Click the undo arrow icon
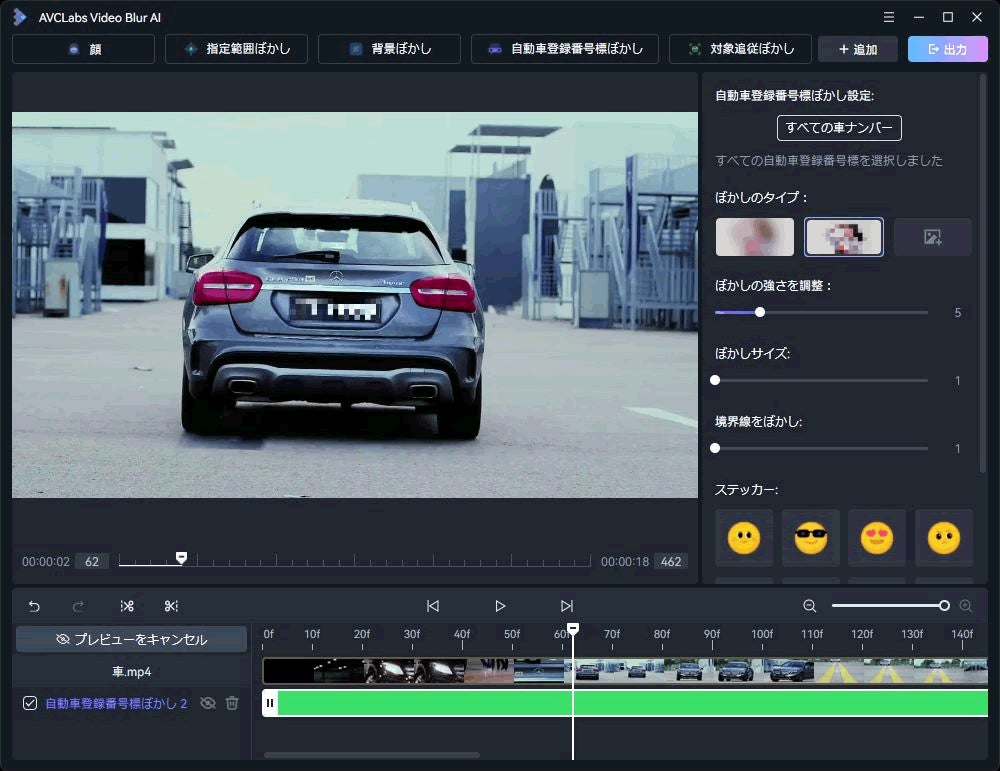This screenshot has width=1000, height=771. pos(34,606)
